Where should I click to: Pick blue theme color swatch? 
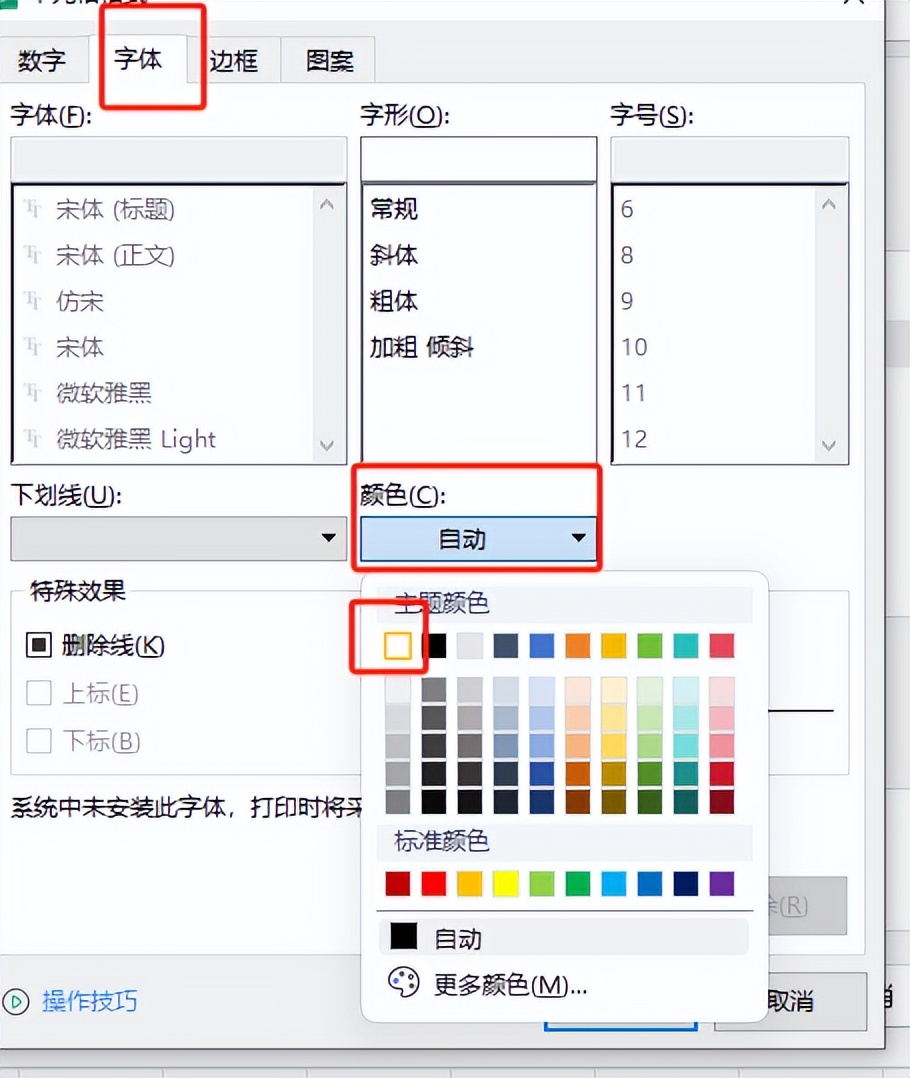click(542, 646)
